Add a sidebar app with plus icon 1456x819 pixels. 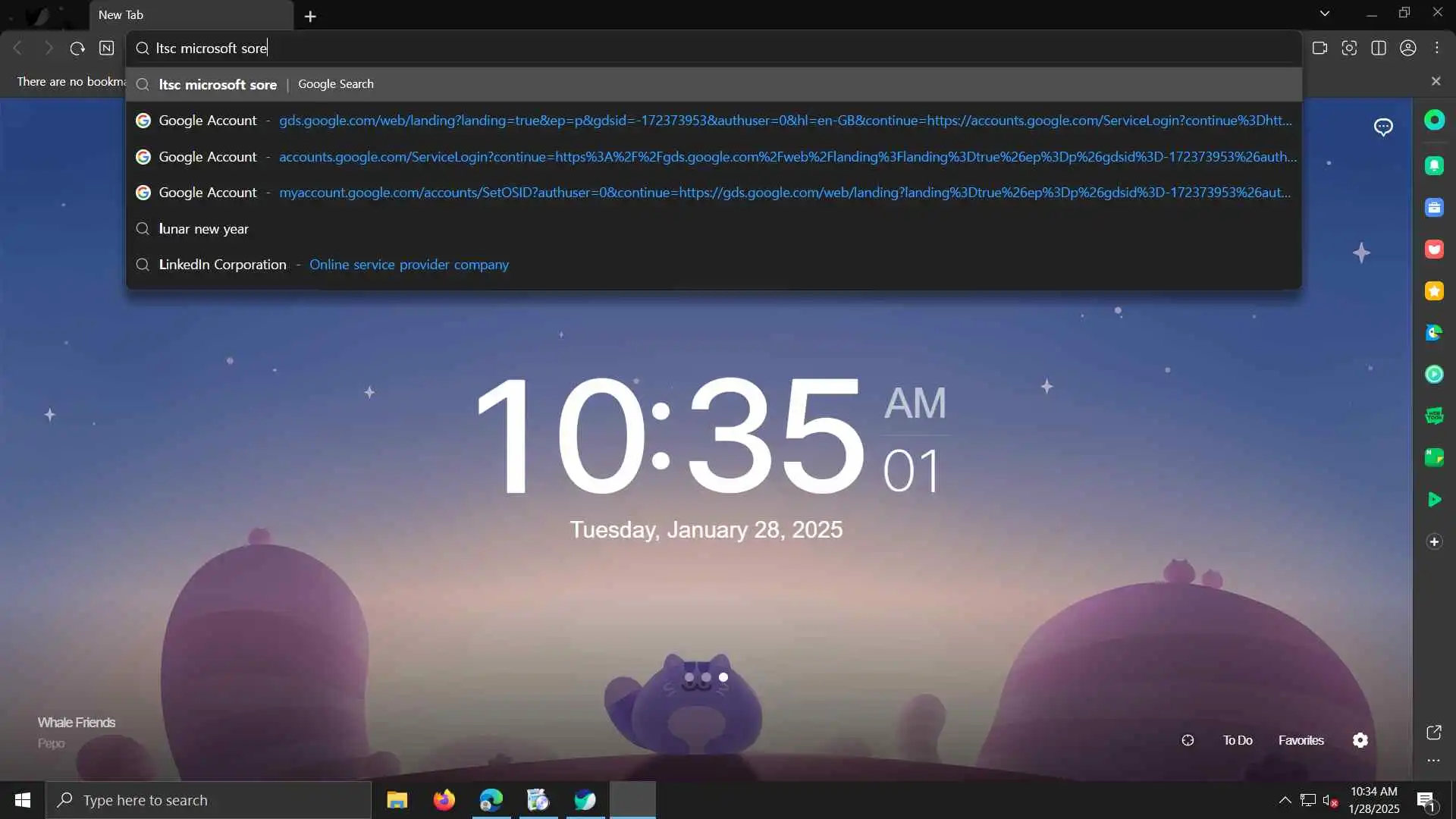point(1434,541)
